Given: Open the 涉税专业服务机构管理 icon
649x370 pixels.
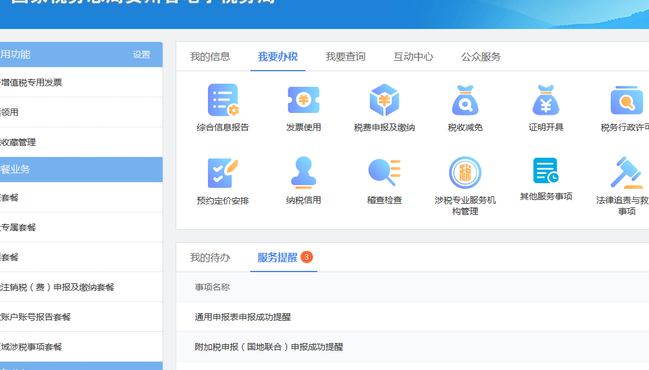Looking at the screenshot, I should tap(465, 173).
